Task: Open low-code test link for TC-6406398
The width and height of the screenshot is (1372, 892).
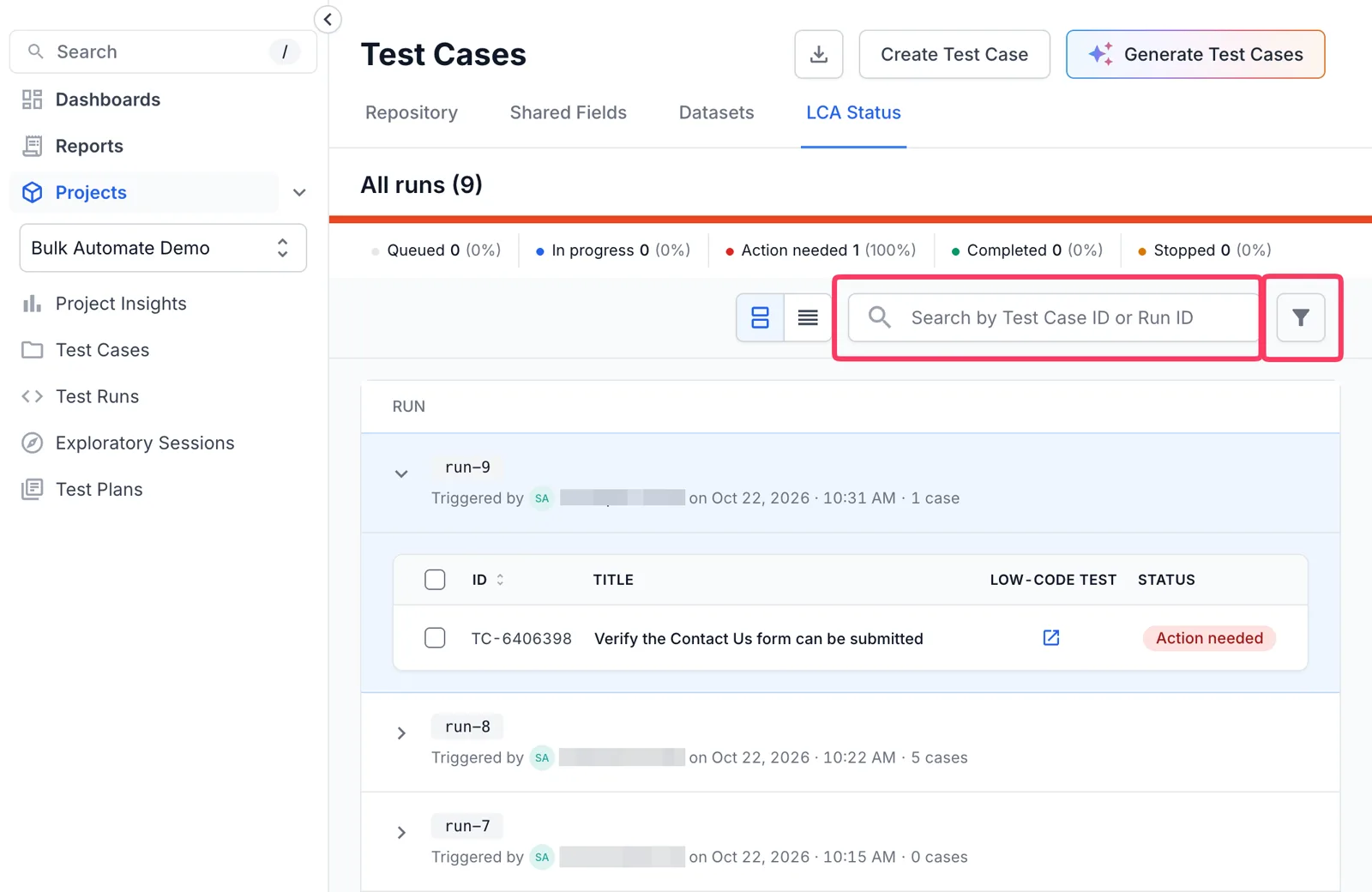Action: pos(1051,638)
